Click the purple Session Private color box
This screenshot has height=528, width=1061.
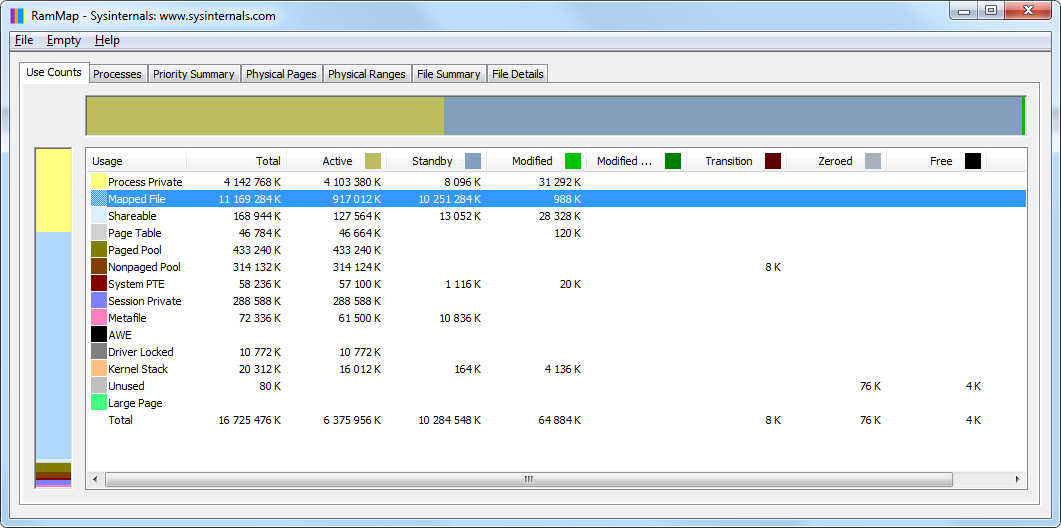tap(99, 301)
